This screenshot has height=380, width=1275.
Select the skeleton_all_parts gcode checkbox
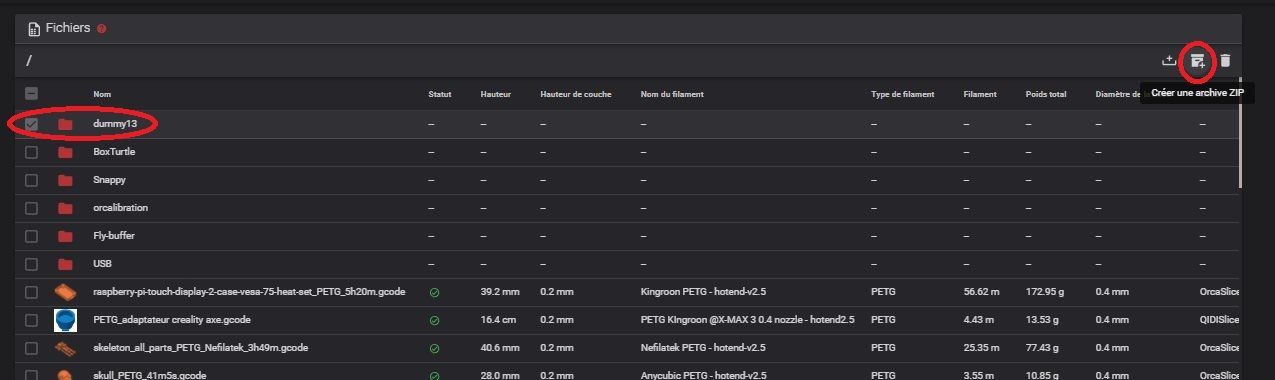click(x=31, y=348)
